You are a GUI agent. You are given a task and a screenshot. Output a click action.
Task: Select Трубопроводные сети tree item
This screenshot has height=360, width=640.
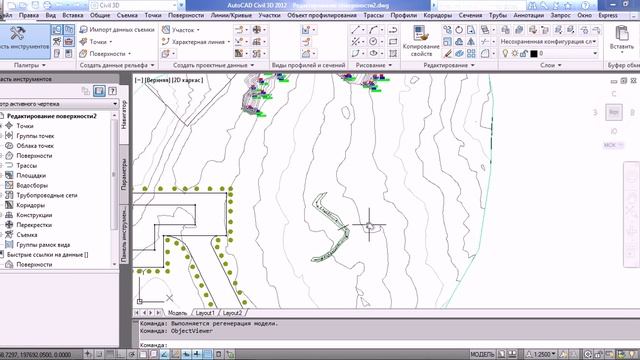click(46, 196)
